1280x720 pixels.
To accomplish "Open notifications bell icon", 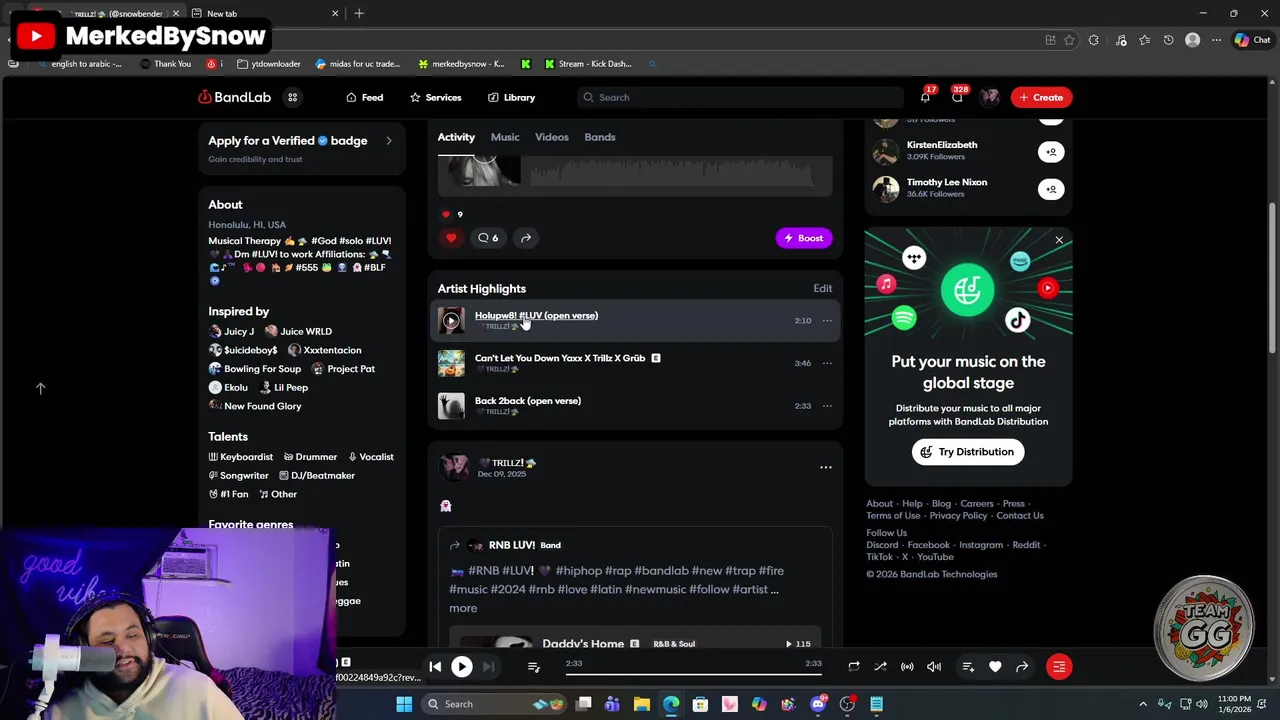I will 925,97.
